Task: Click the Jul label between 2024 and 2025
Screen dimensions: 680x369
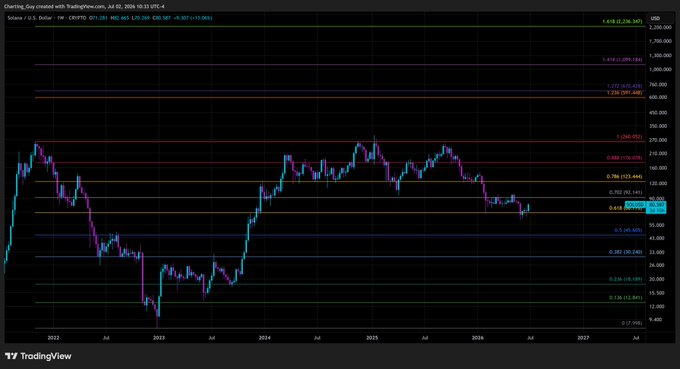Action: (x=317, y=337)
